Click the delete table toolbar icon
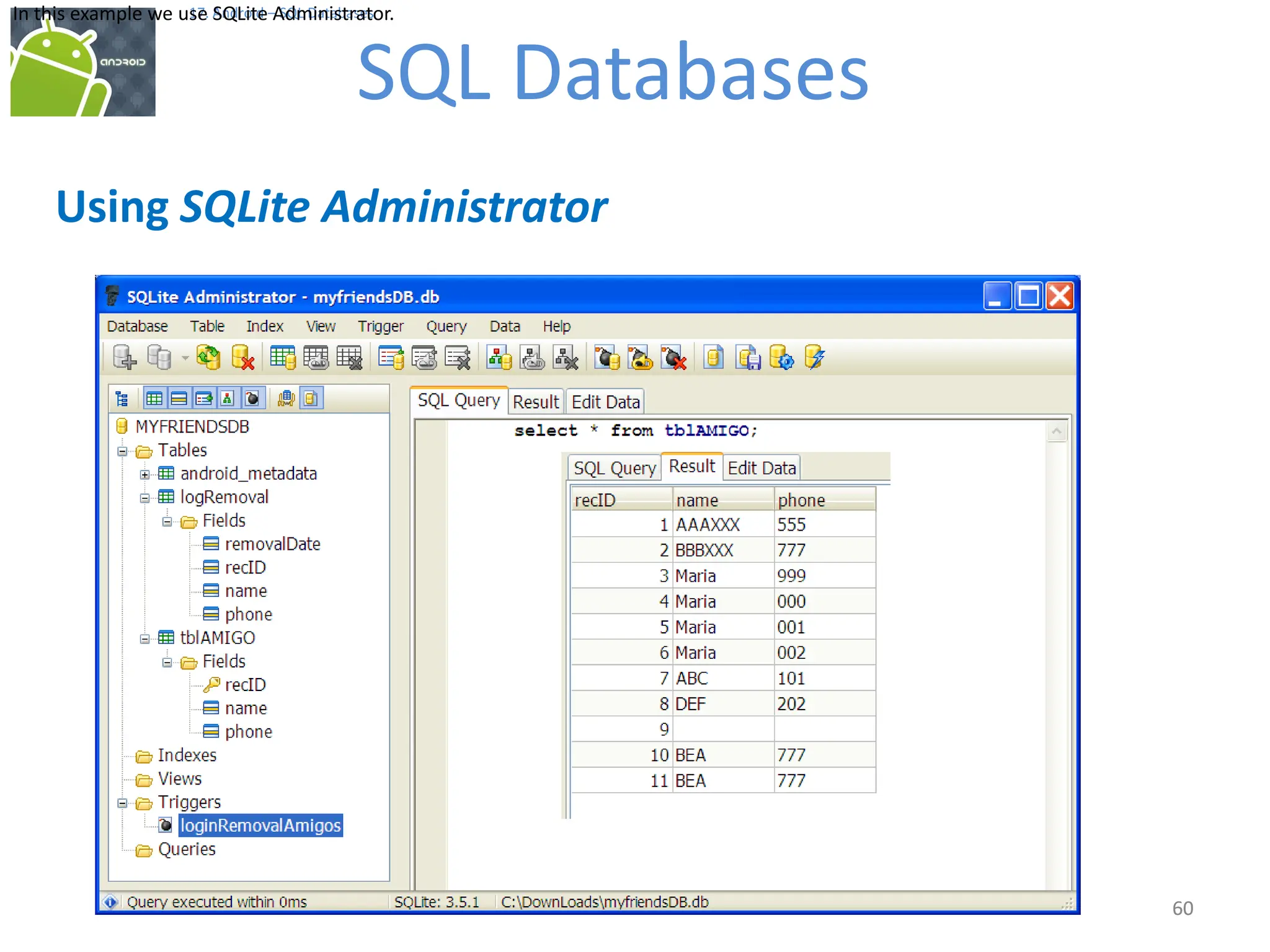The width and height of the screenshot is (1270, 952). pos(350,358)
